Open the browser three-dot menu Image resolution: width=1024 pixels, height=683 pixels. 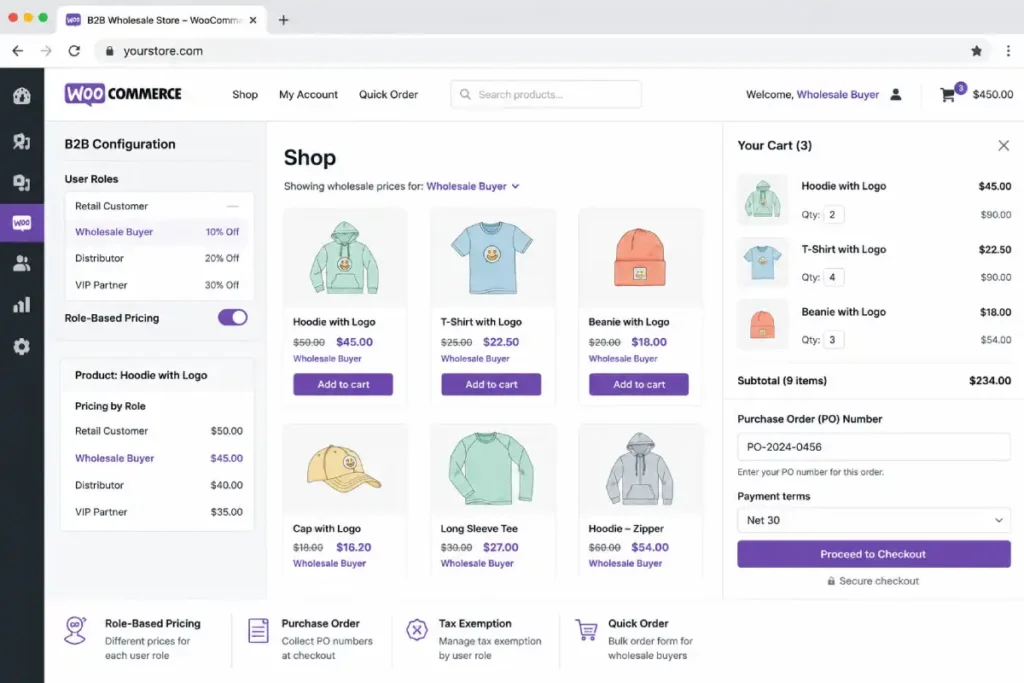[1008, 51]
